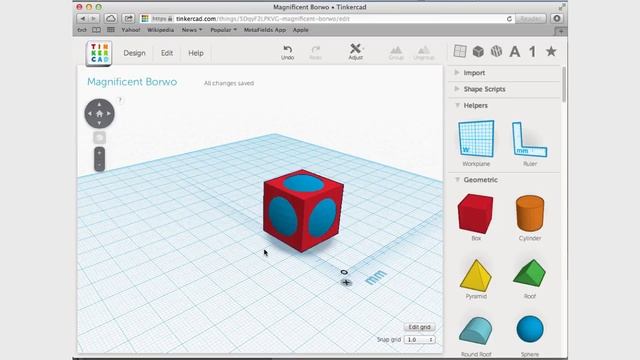Open the Snap grid dropdown
This screenshot has height=360, width=640.
pyautogui.click(x=419, y=340)
